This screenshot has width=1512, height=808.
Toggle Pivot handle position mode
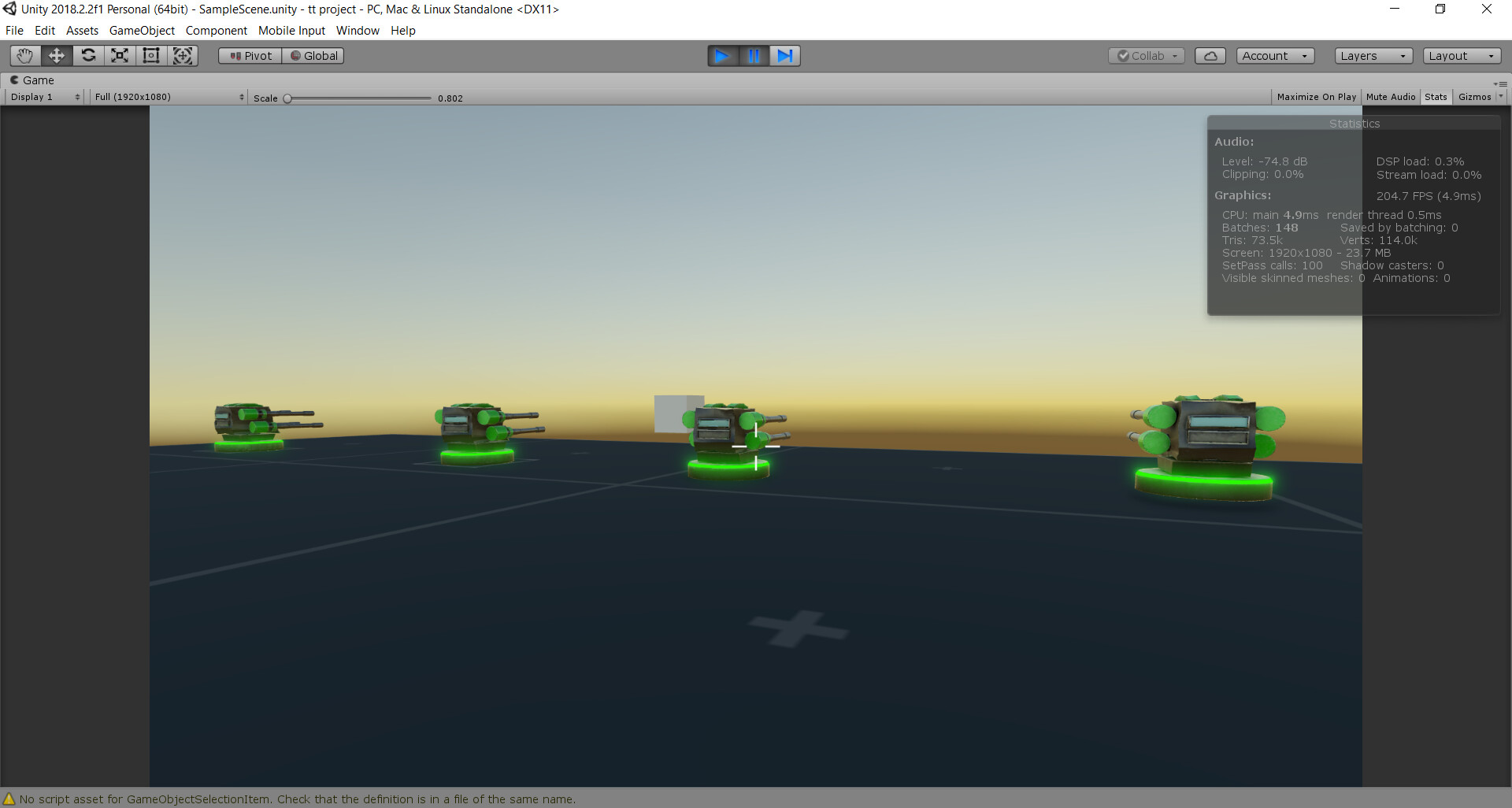[249, 55]
